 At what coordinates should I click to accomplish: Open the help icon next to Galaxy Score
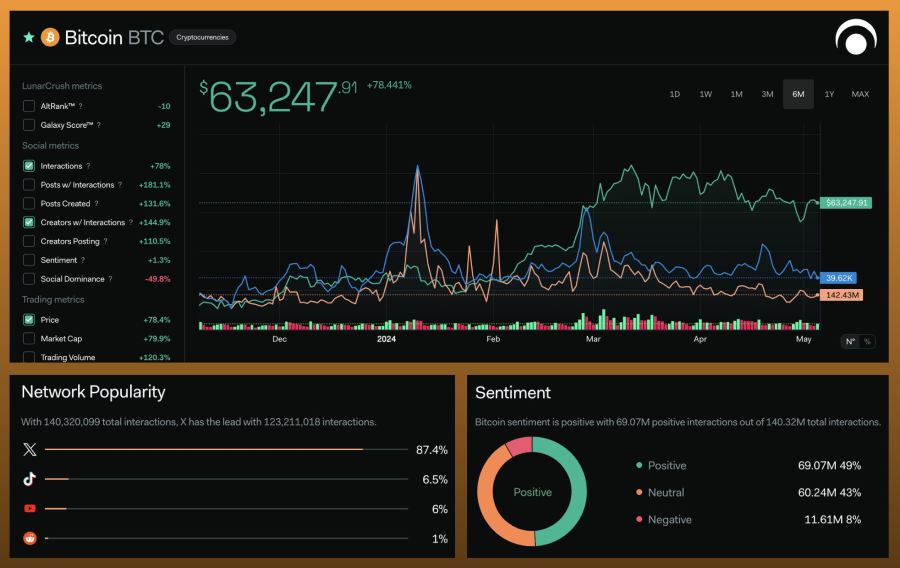click(x=99, y=125)
